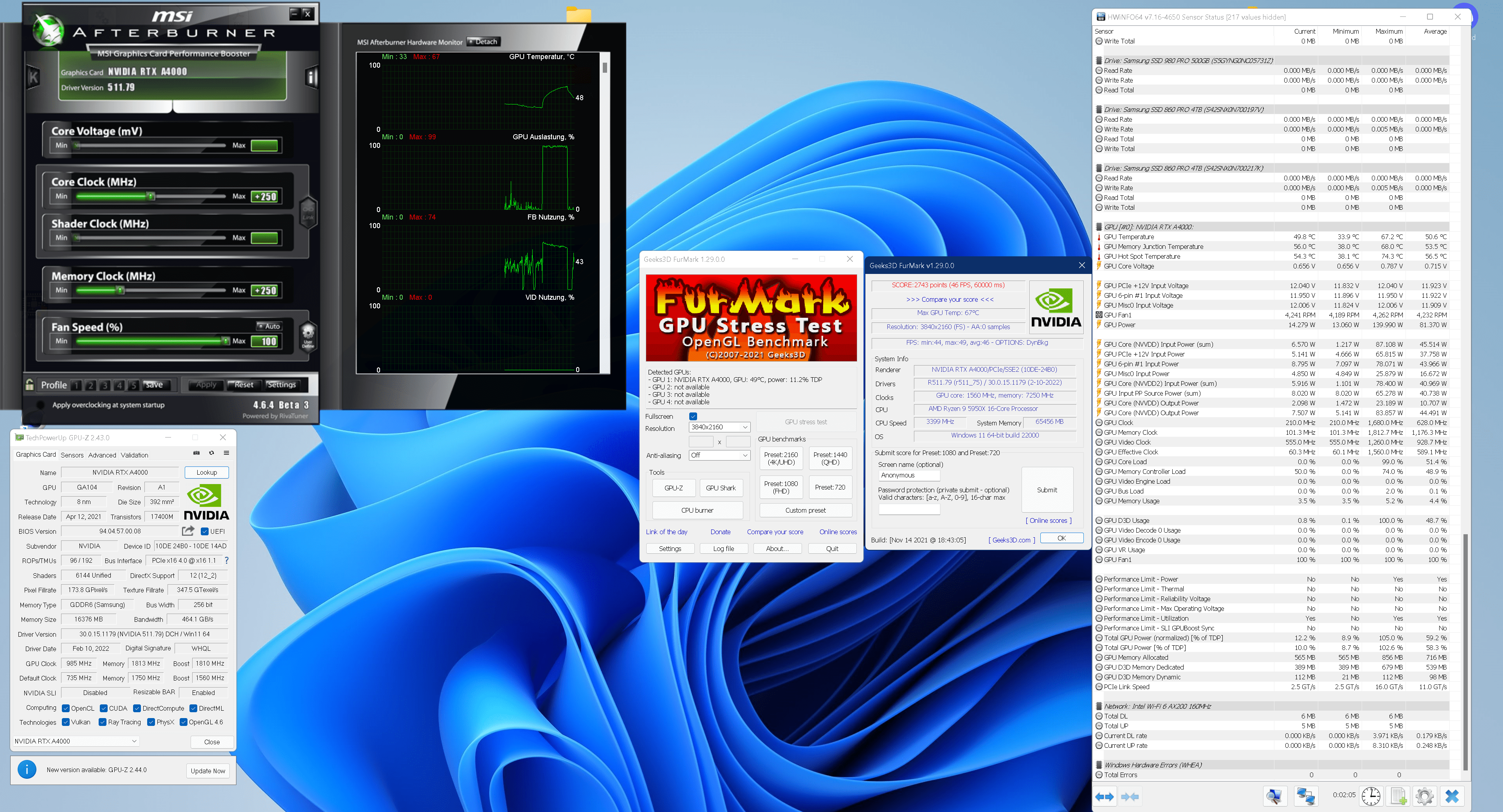1503x812 pixels.
Task: Click the BIOS export share icon in GPU-Z
Action: [x=188, y=531]
